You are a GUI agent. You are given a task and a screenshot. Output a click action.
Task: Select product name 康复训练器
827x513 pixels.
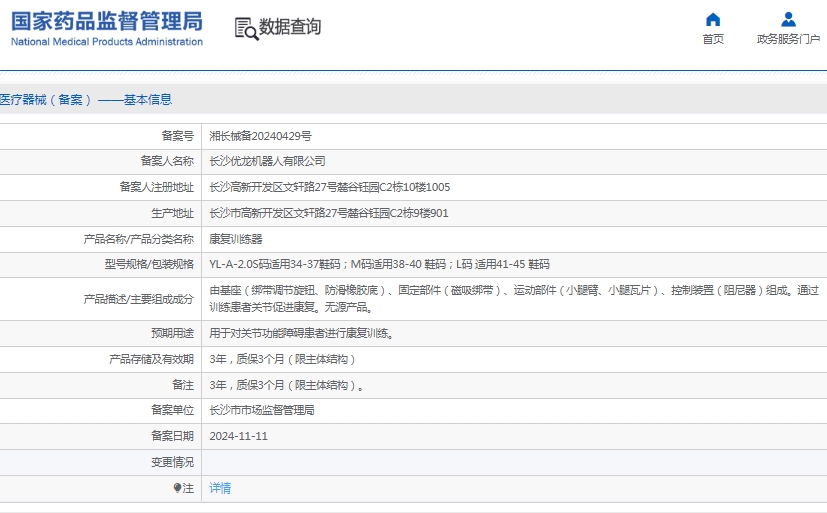point(236,239)
